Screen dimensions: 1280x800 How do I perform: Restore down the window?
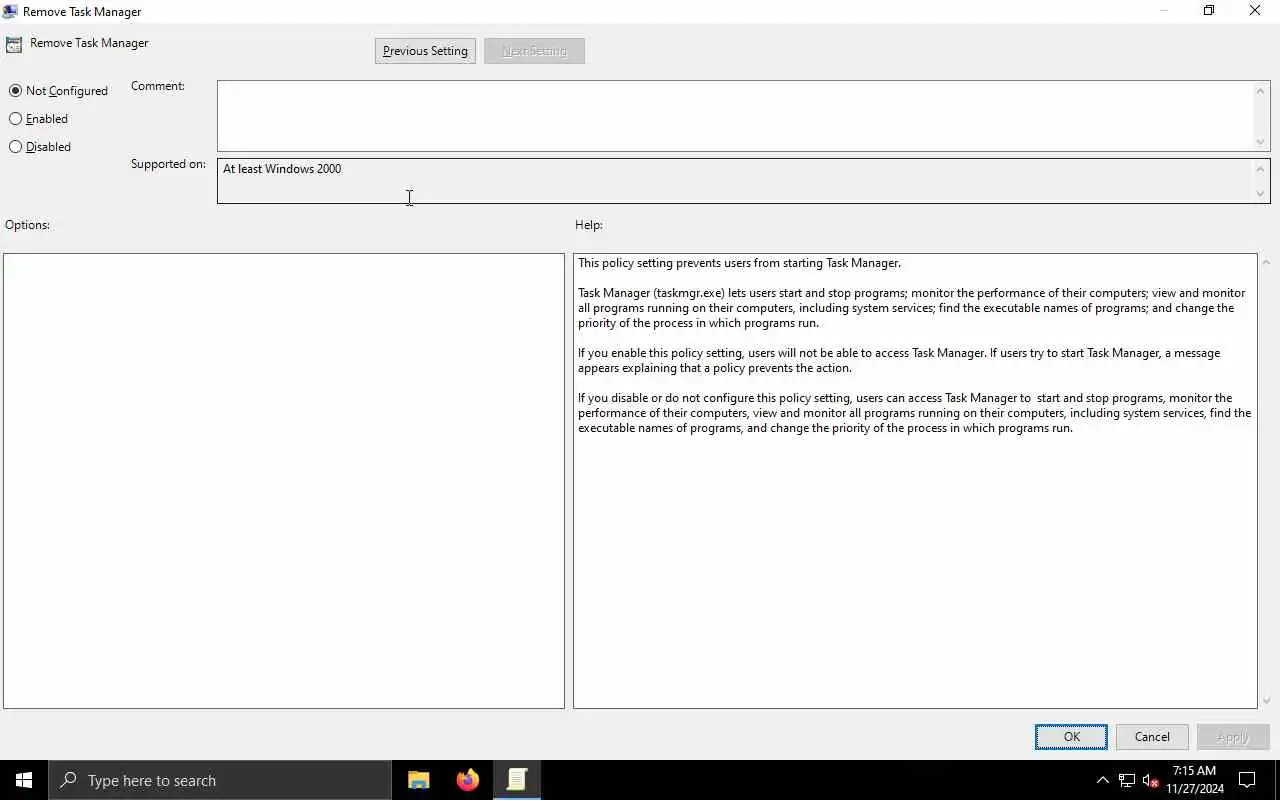[x=1209, y=11]
